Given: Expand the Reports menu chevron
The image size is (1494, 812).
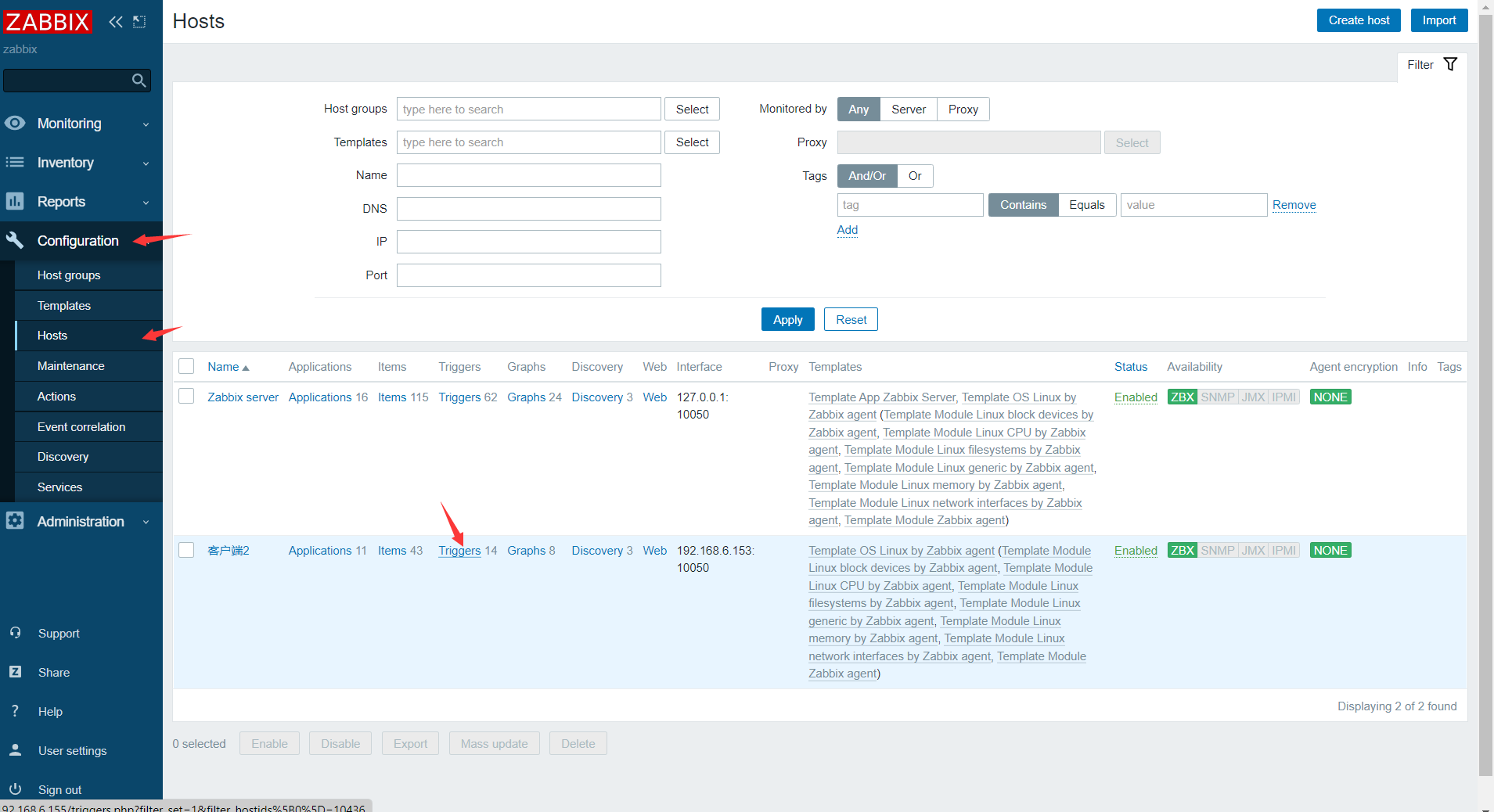Looking at the screenshot, I should click(x=146, y=203).
